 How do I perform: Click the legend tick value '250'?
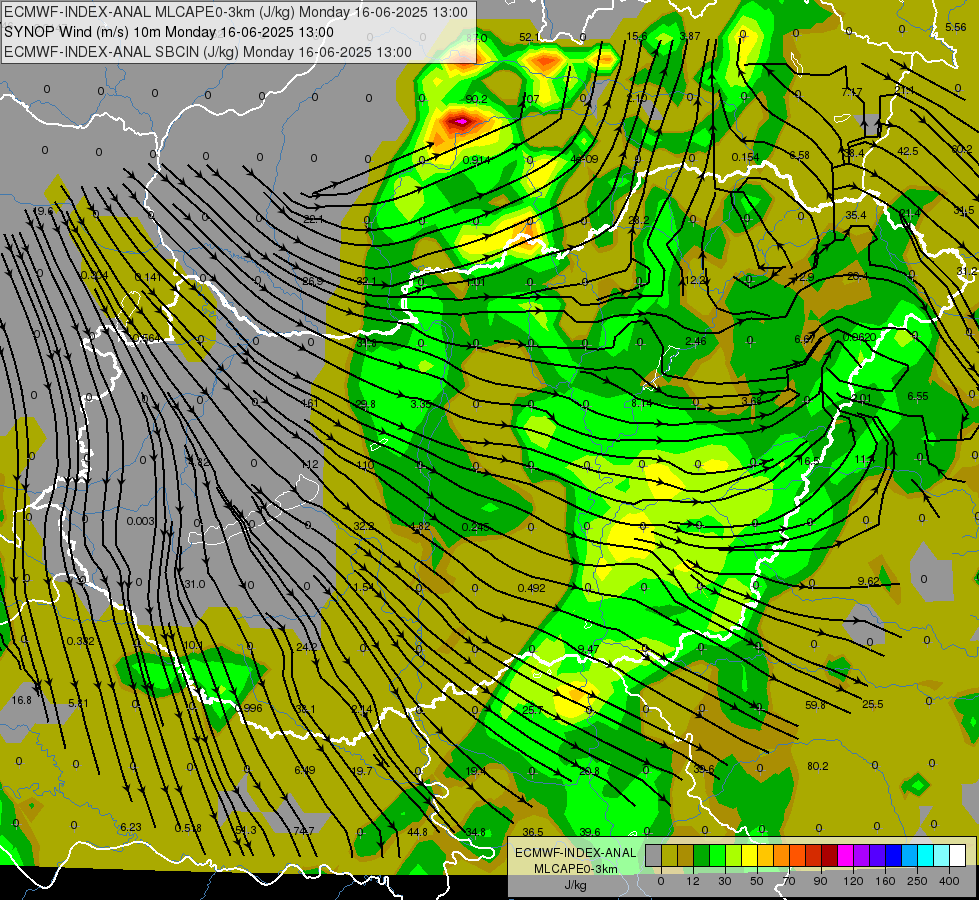click(917, 881)
